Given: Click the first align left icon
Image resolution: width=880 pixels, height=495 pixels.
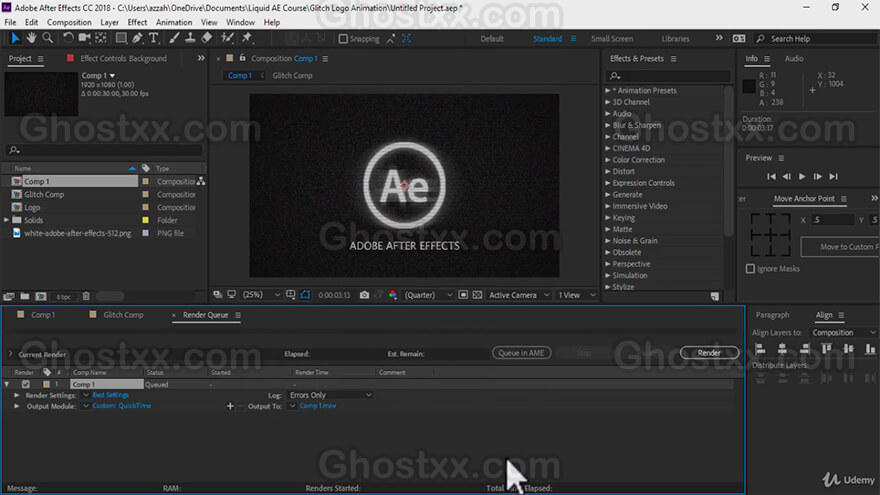Looking at the screenshot, I should point(760,349).
